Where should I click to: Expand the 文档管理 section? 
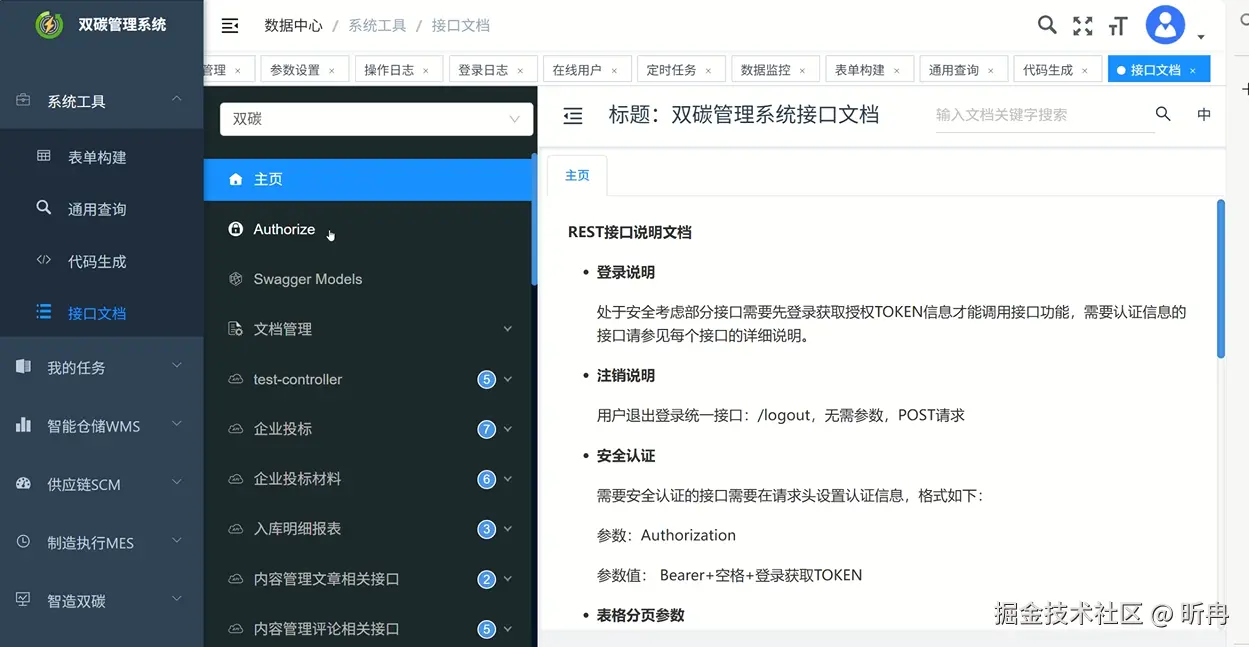pos(368,329)
